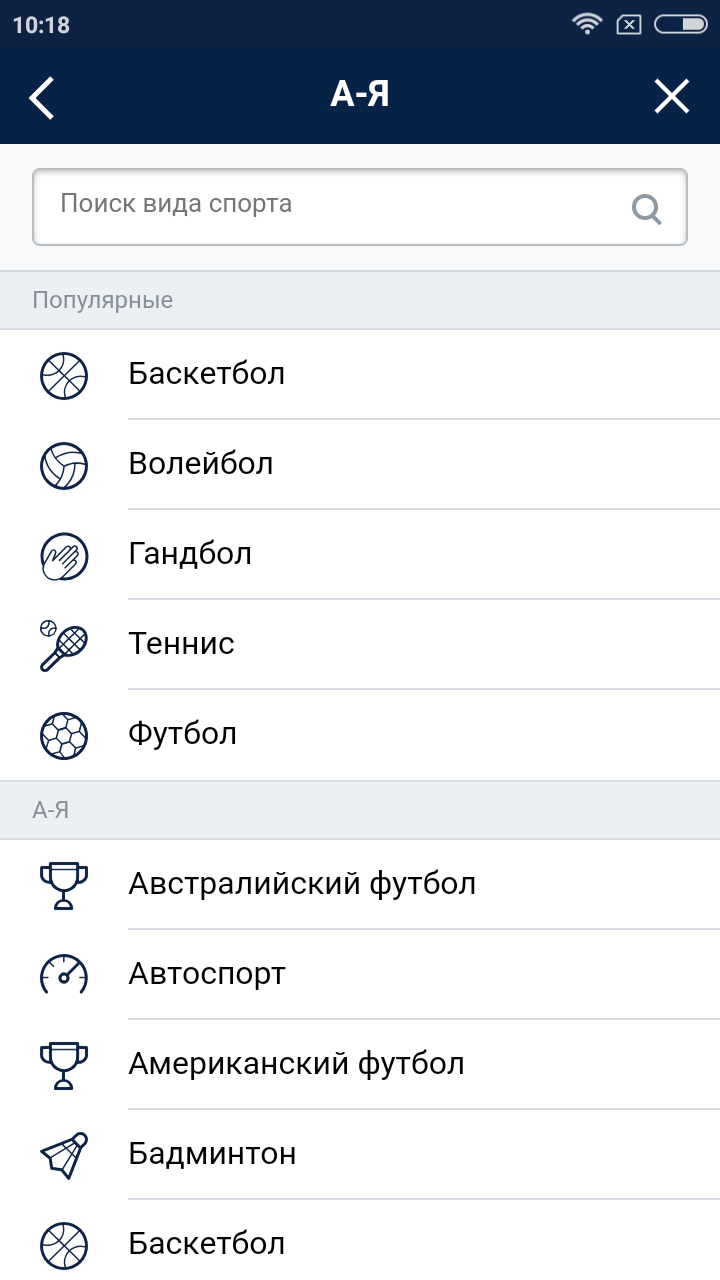Choose Футбол in the popular section
720x1280 pixels.
pyautogui.click(x=182, y=734)
